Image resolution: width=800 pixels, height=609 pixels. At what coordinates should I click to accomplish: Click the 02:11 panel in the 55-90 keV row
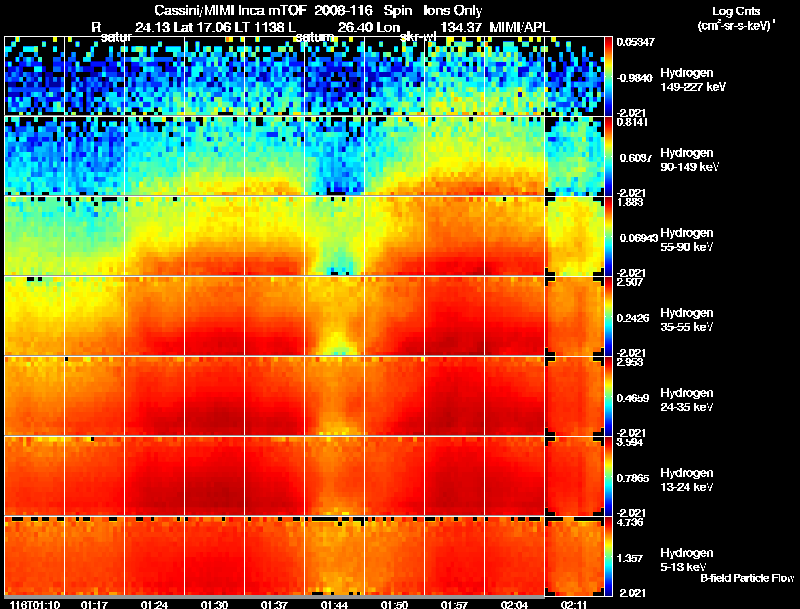574,236
